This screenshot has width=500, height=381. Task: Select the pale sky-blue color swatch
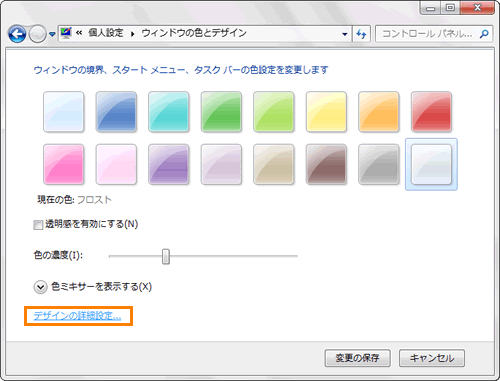[x=64, y=112]
